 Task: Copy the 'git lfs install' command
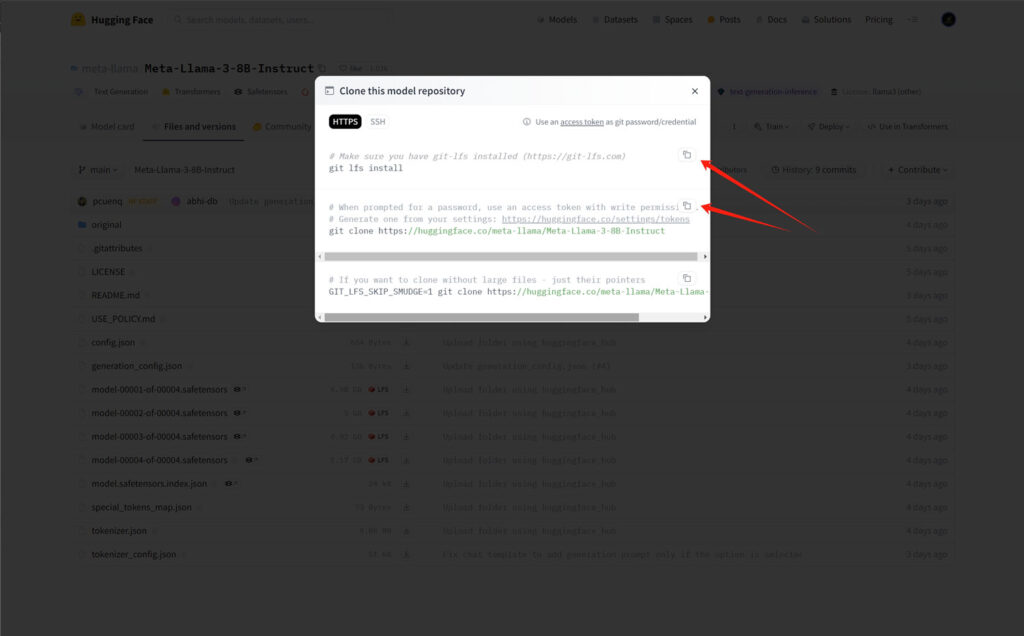(x=686, y=155)
